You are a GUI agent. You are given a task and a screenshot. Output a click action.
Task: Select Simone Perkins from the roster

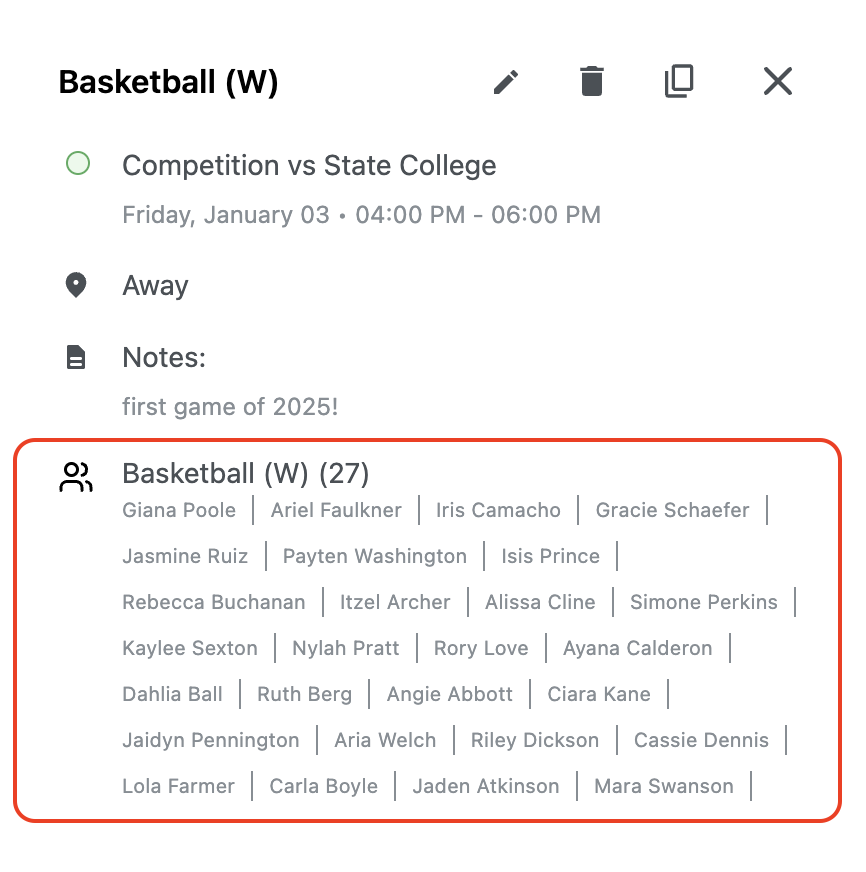click(x=704, y=602)
